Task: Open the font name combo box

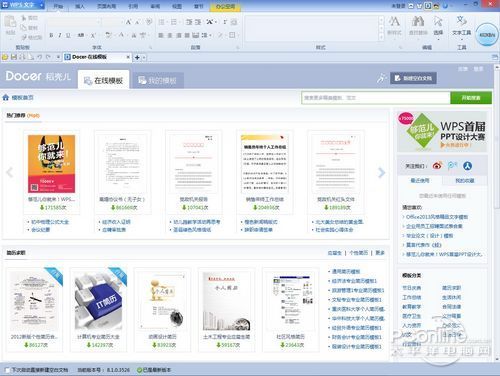Action: (x=75, y=22)
